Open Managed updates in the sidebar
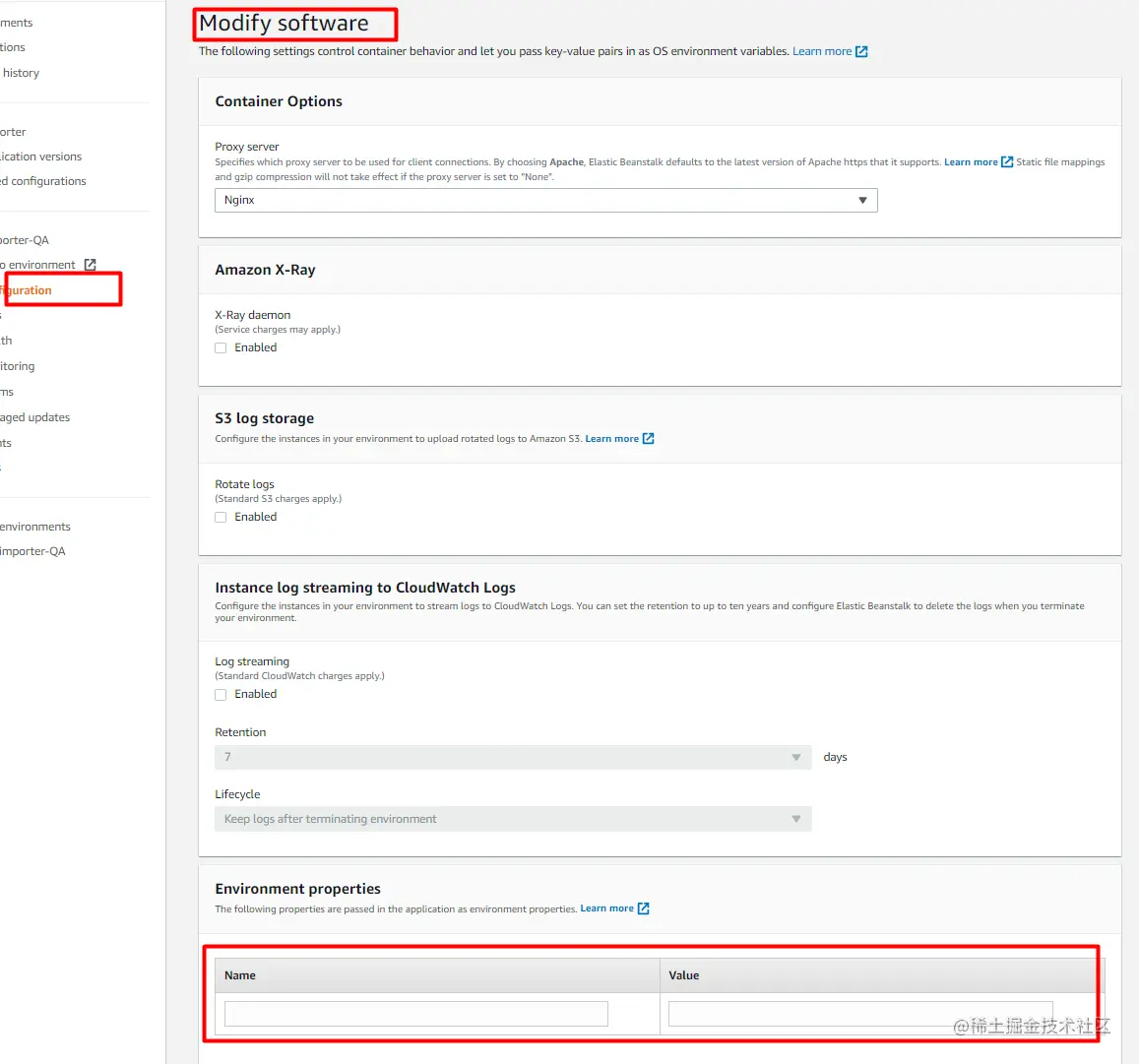The height and width of the screenshot is (1064, 1139). point(34,417)
